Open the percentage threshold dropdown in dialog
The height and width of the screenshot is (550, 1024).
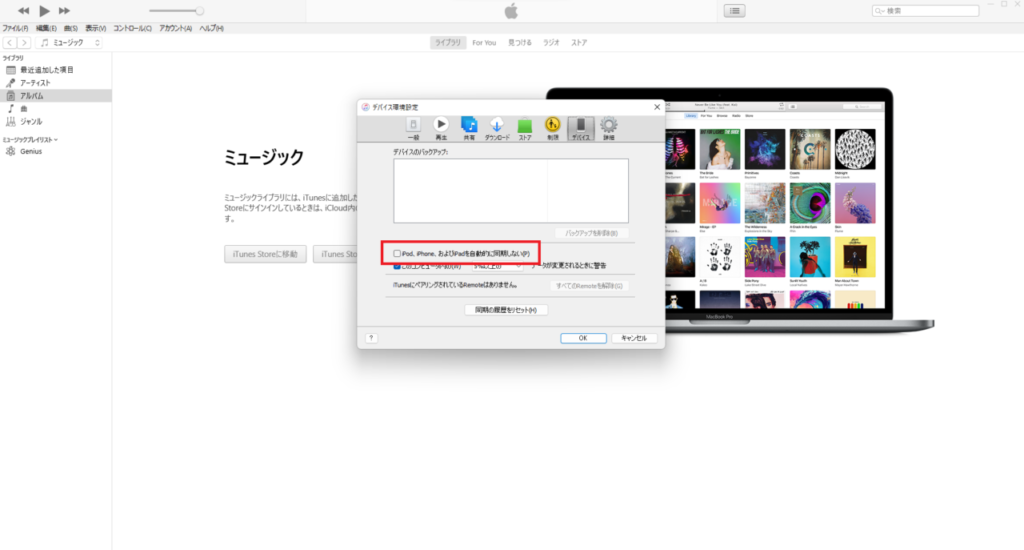point(497,266)
